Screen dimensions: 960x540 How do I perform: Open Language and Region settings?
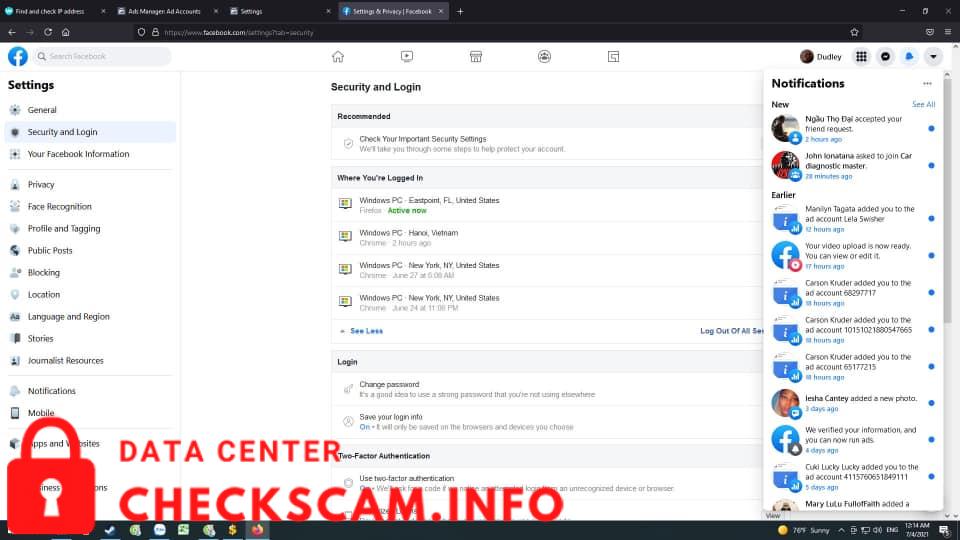pyautogui.click(x=90, y=317)
